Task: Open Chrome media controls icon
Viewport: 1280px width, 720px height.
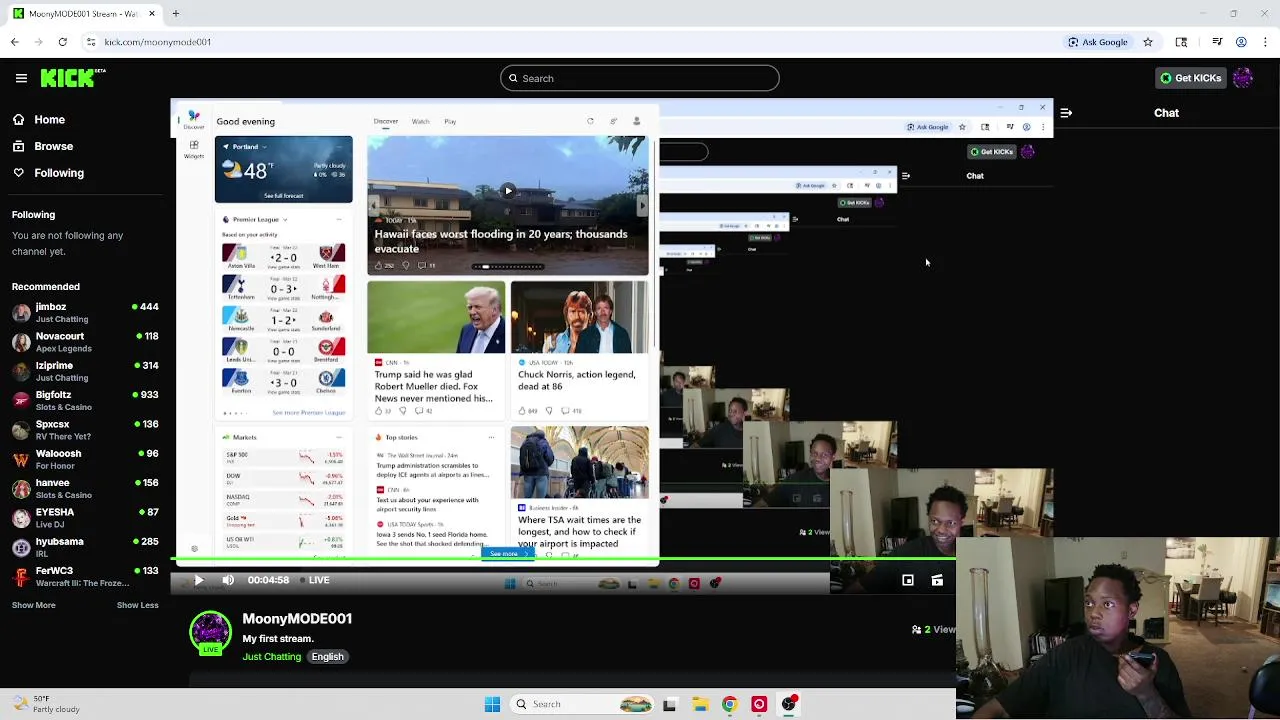Action: pyautogui.click(x=1217, y=42)
